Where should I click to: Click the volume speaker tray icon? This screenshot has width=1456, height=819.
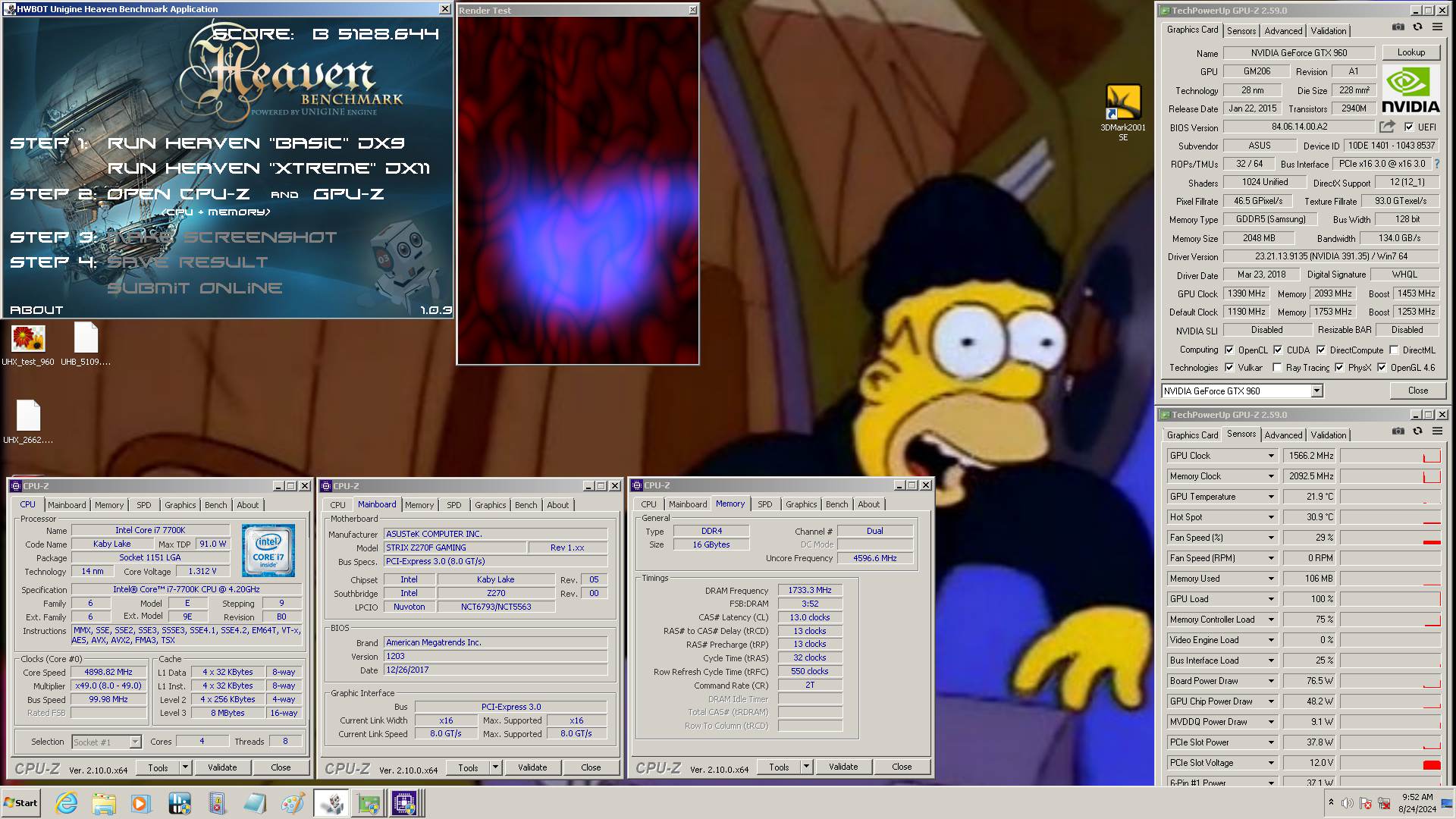click(1347, 803)
